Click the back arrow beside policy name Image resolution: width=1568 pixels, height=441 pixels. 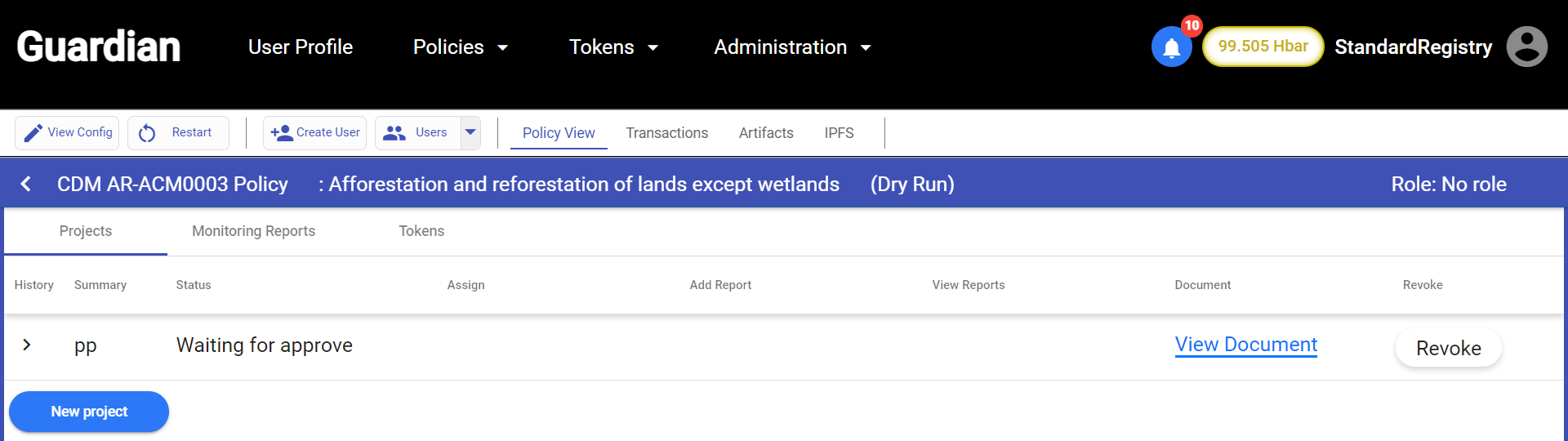[26, 184]
